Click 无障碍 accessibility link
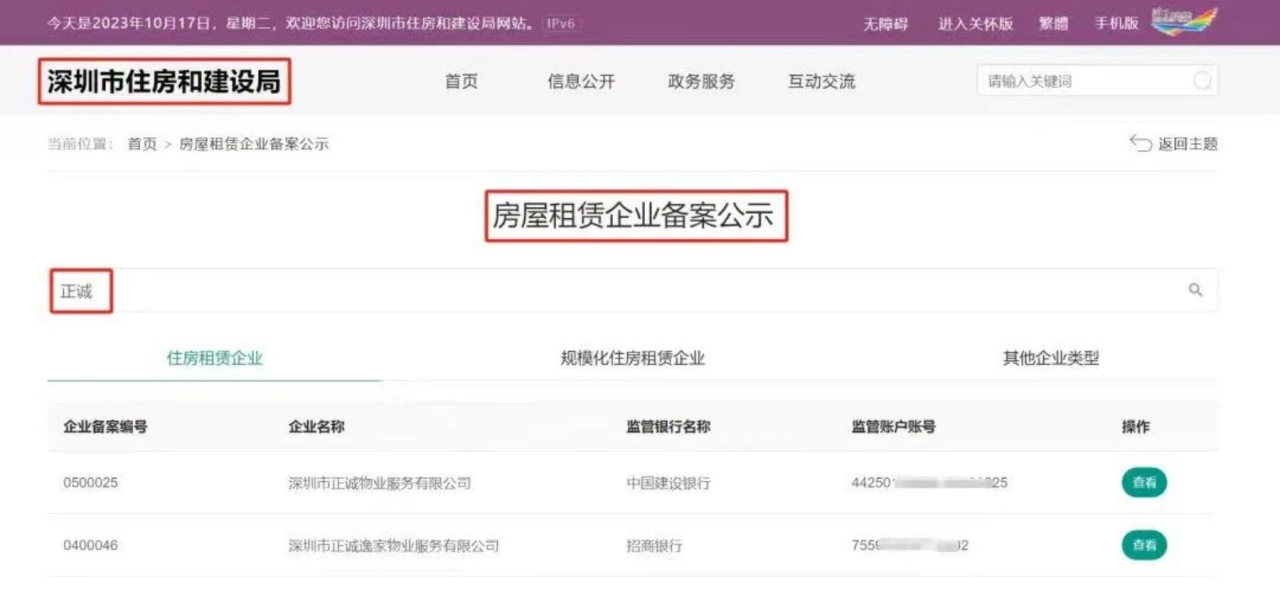Viewport: 1280px width, 600px height. (885, 24)
